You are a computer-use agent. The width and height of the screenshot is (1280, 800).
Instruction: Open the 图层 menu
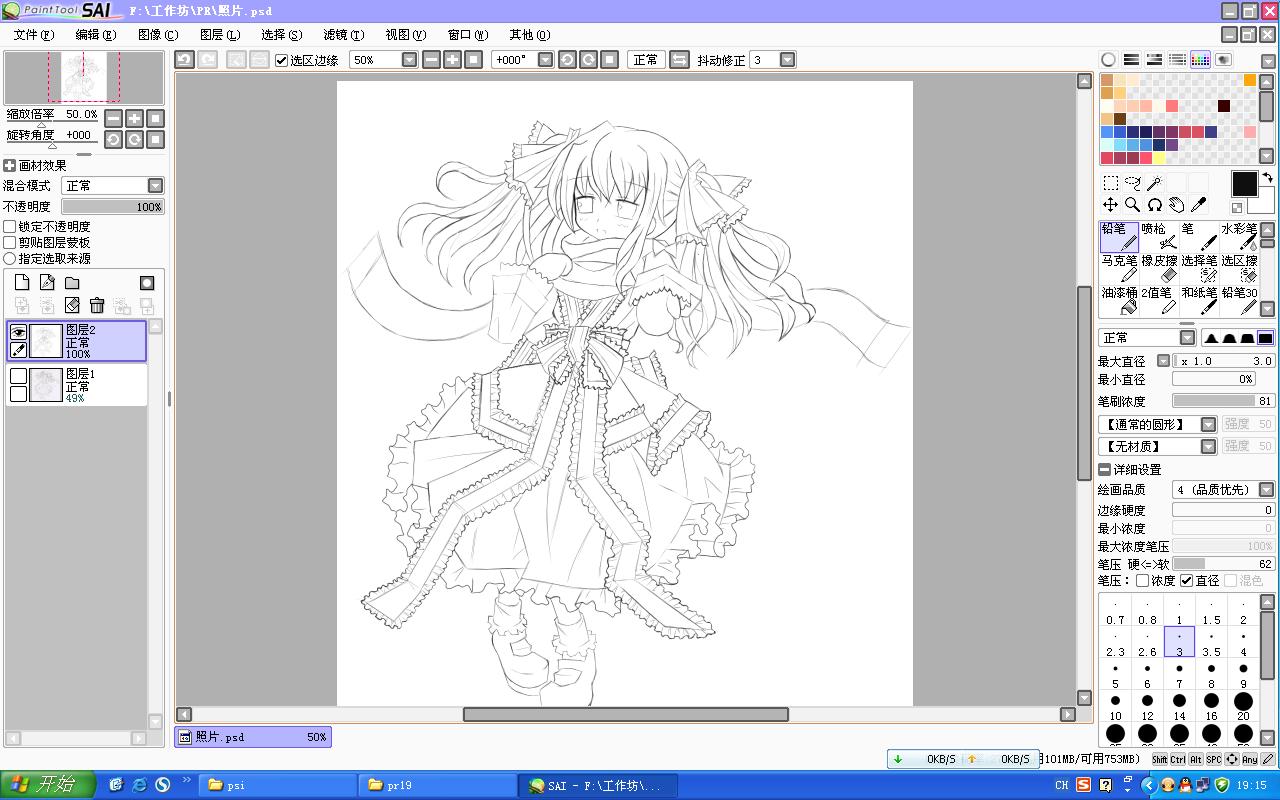pyautogui.click(x=220, y=35)
